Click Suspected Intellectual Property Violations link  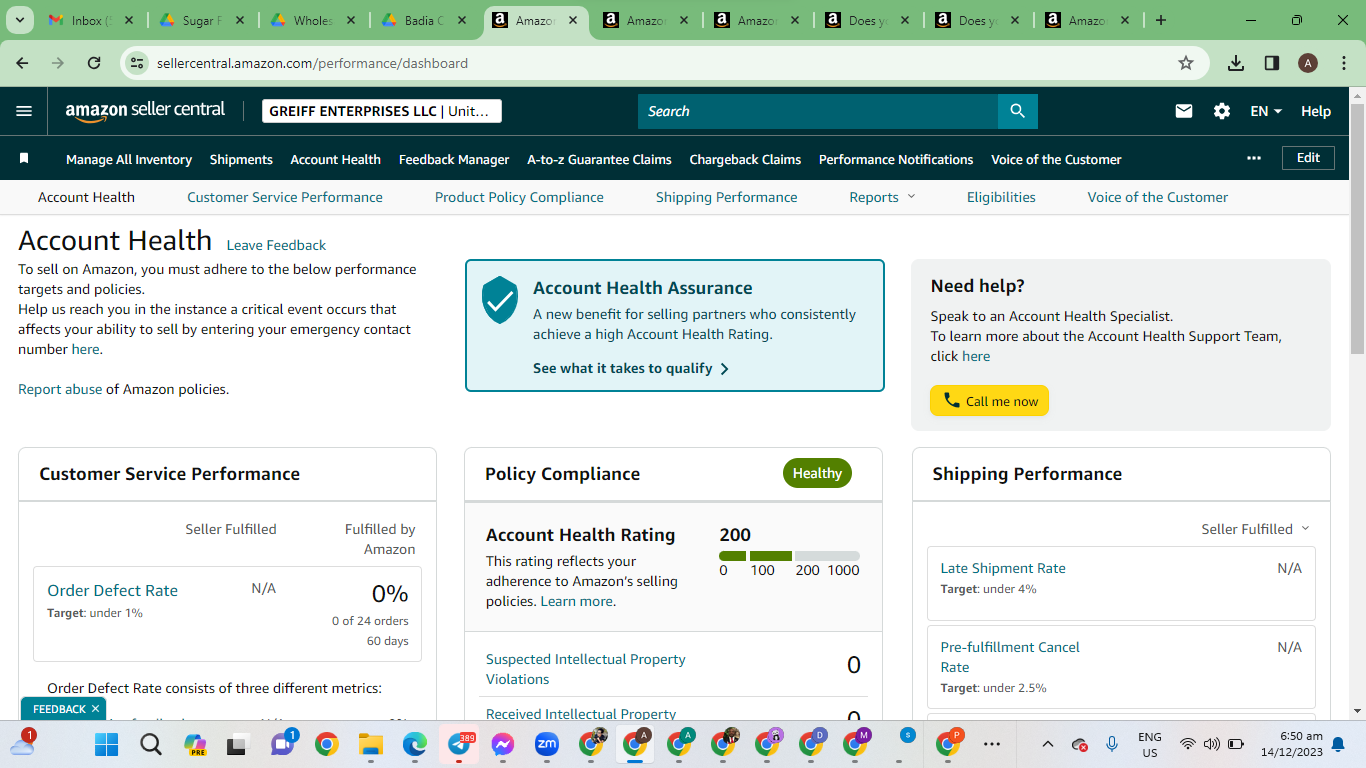point(585,669)
